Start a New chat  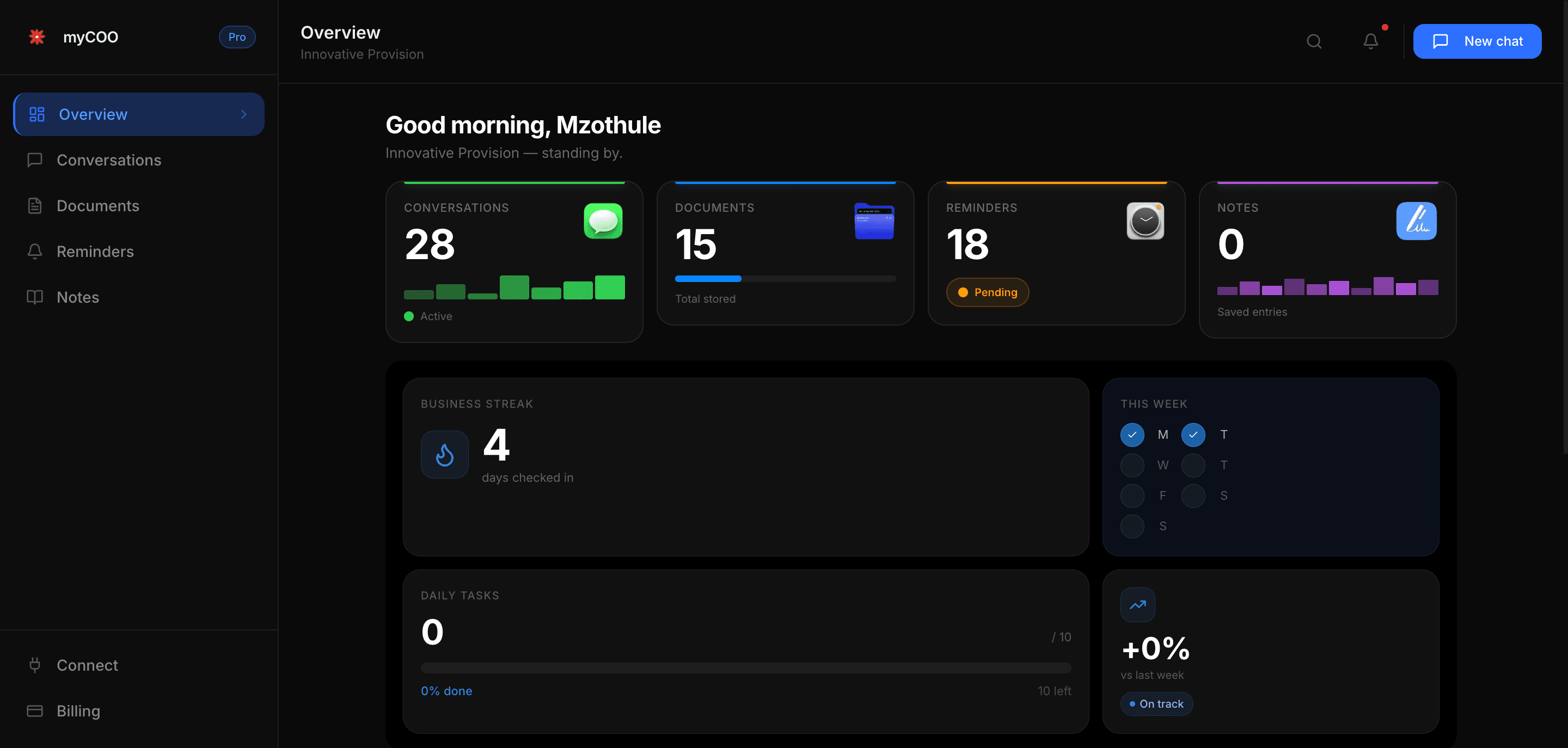(x=1477, y=41)
